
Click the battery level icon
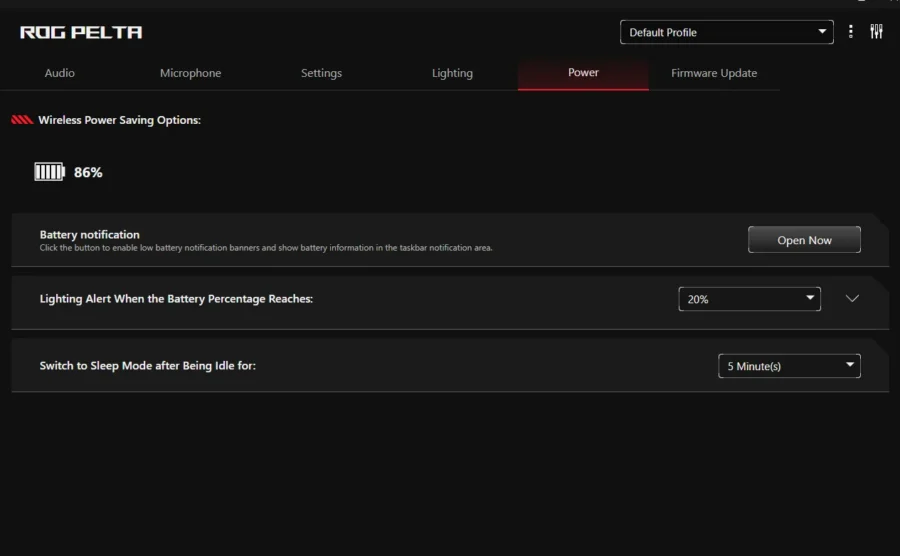click(x=49, y=172)
